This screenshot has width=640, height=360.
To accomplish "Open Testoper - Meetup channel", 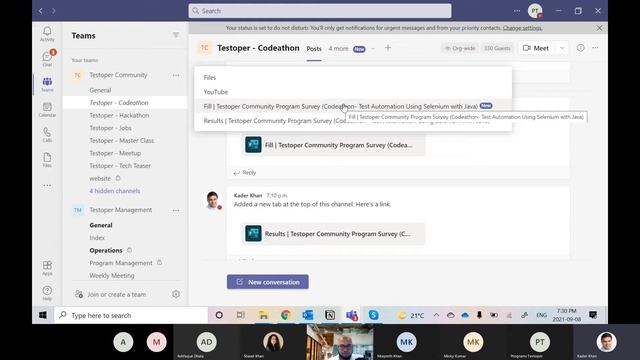I will [115, 153].
